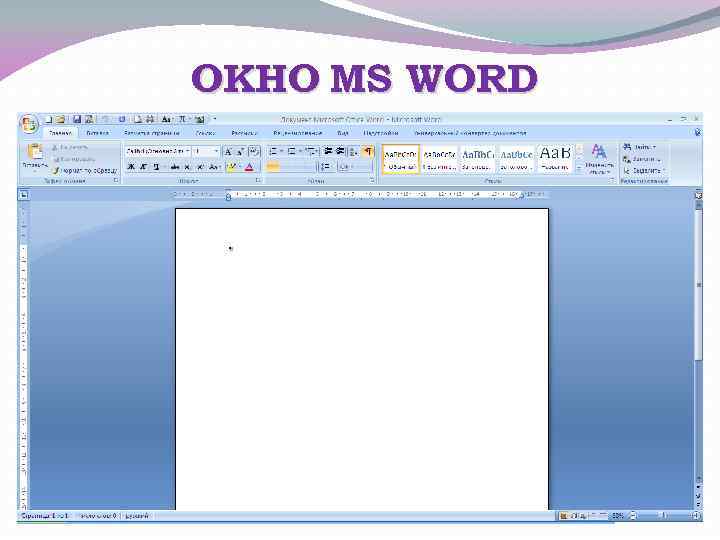Click Sort button in paragraph group
720x540 pixels.
coord(354,151)
